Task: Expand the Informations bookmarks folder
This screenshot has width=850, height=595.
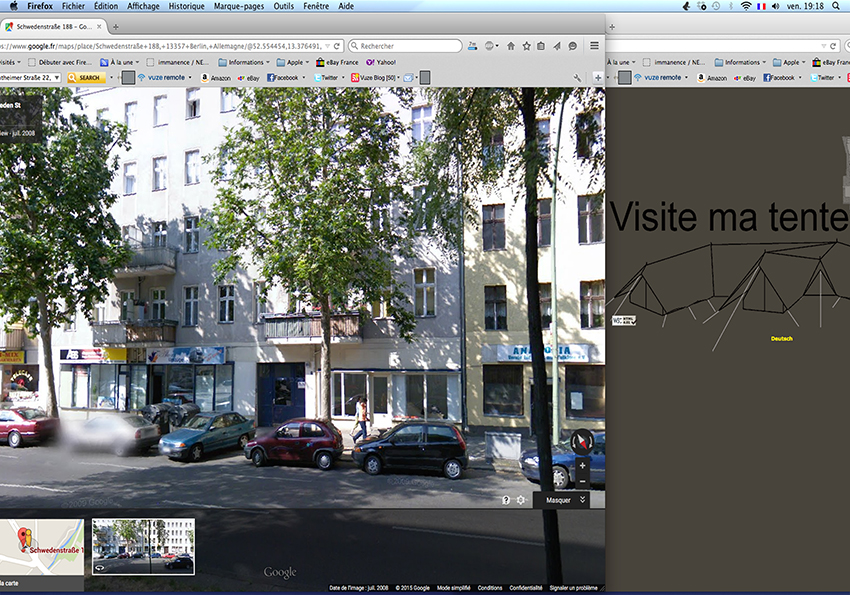Action: [243, 62]
